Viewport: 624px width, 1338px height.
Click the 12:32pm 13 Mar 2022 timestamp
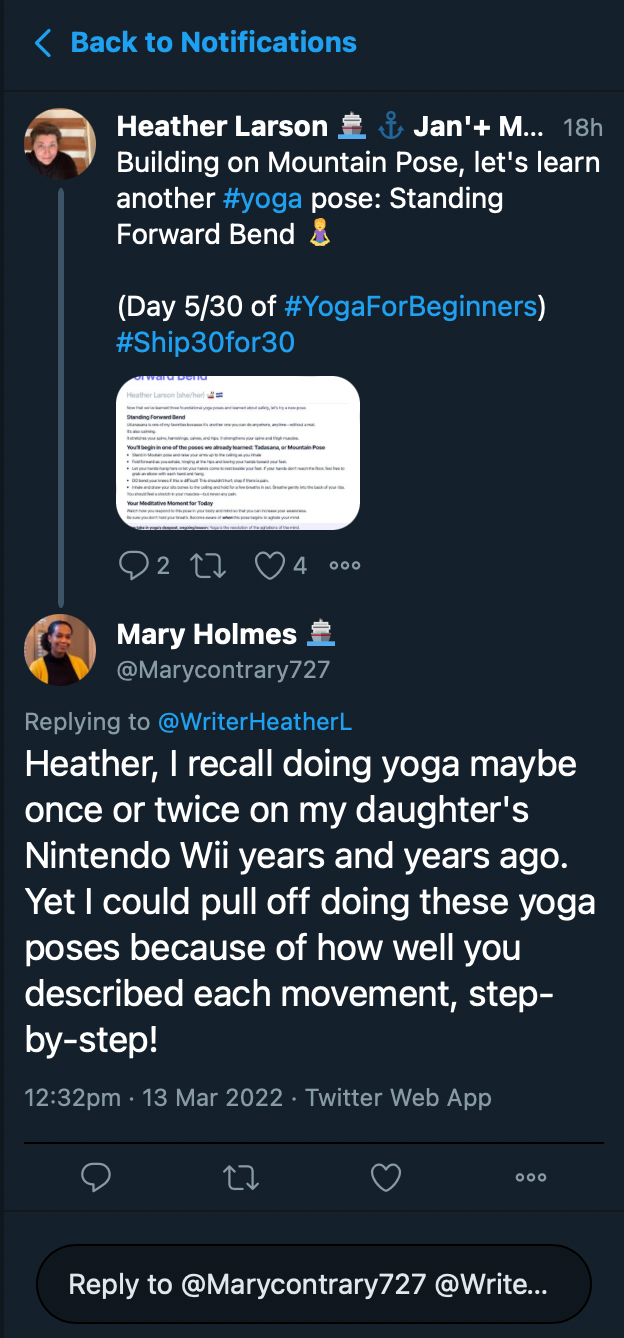point(155,1097)
